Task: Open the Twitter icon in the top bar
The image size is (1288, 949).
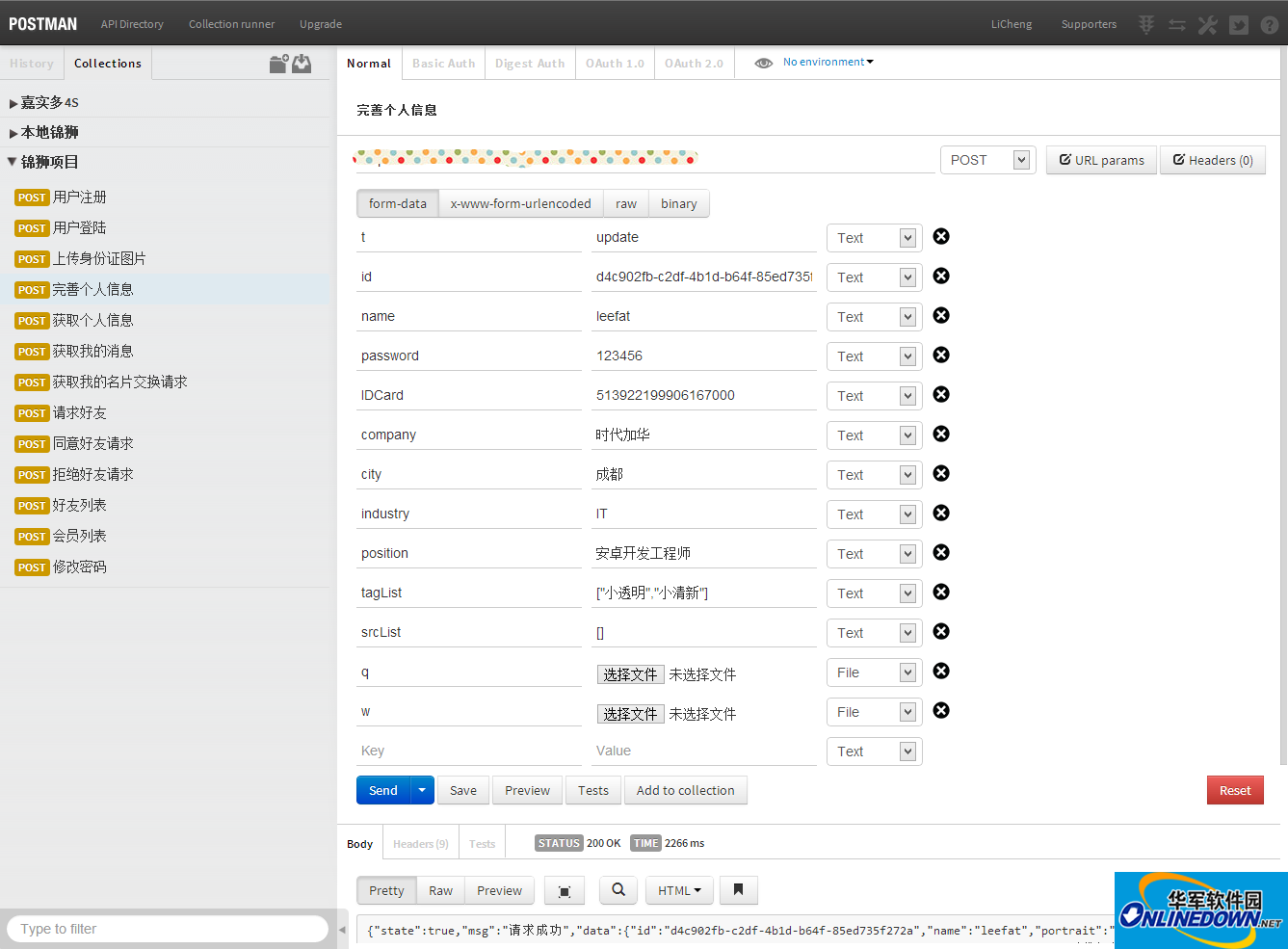Action: click(1239, 24)
